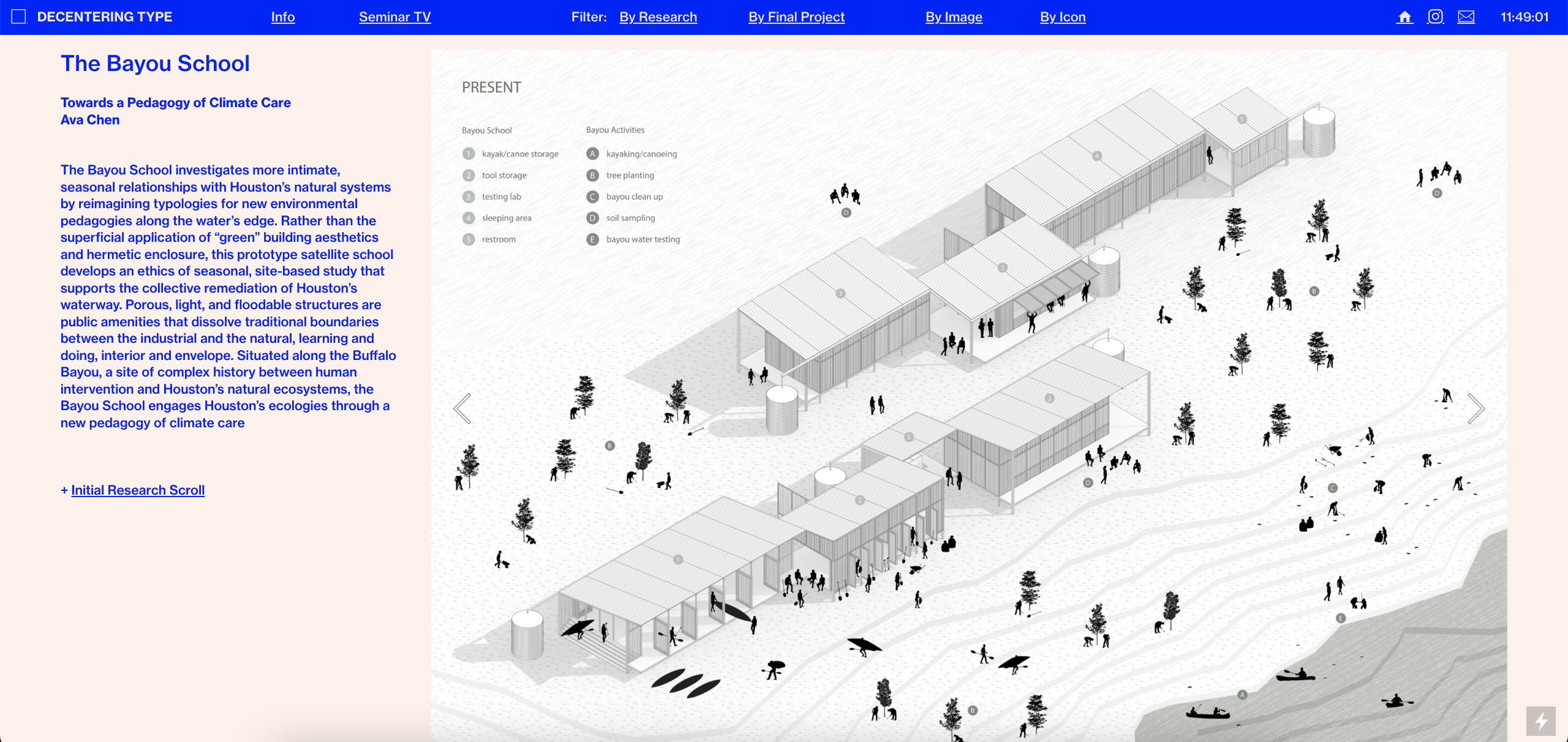The image size is (1568, 742).
Task: Go to previous slide with left arrow
Action: coord(463,408)
